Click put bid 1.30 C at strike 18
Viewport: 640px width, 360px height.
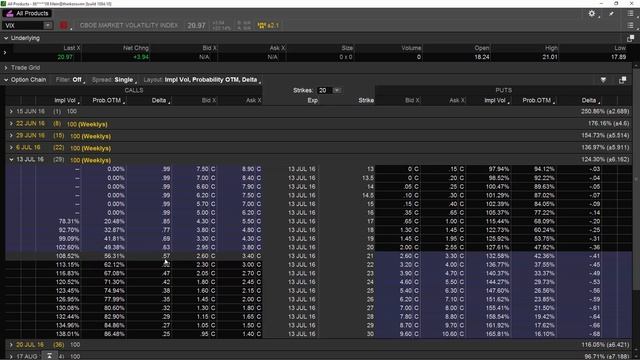(408, 230)
